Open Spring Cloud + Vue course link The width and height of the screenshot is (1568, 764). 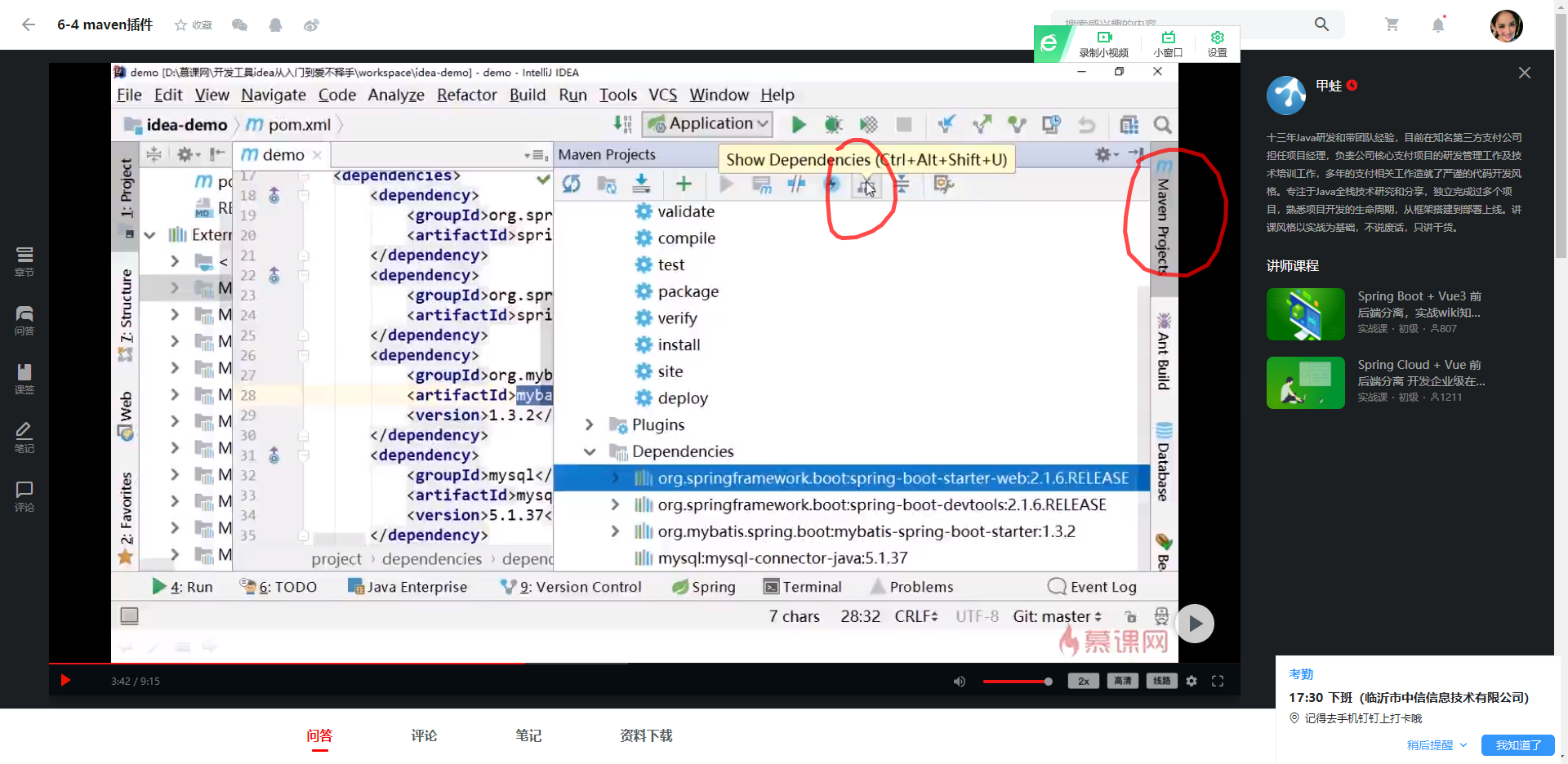(x=1422, y=372)
